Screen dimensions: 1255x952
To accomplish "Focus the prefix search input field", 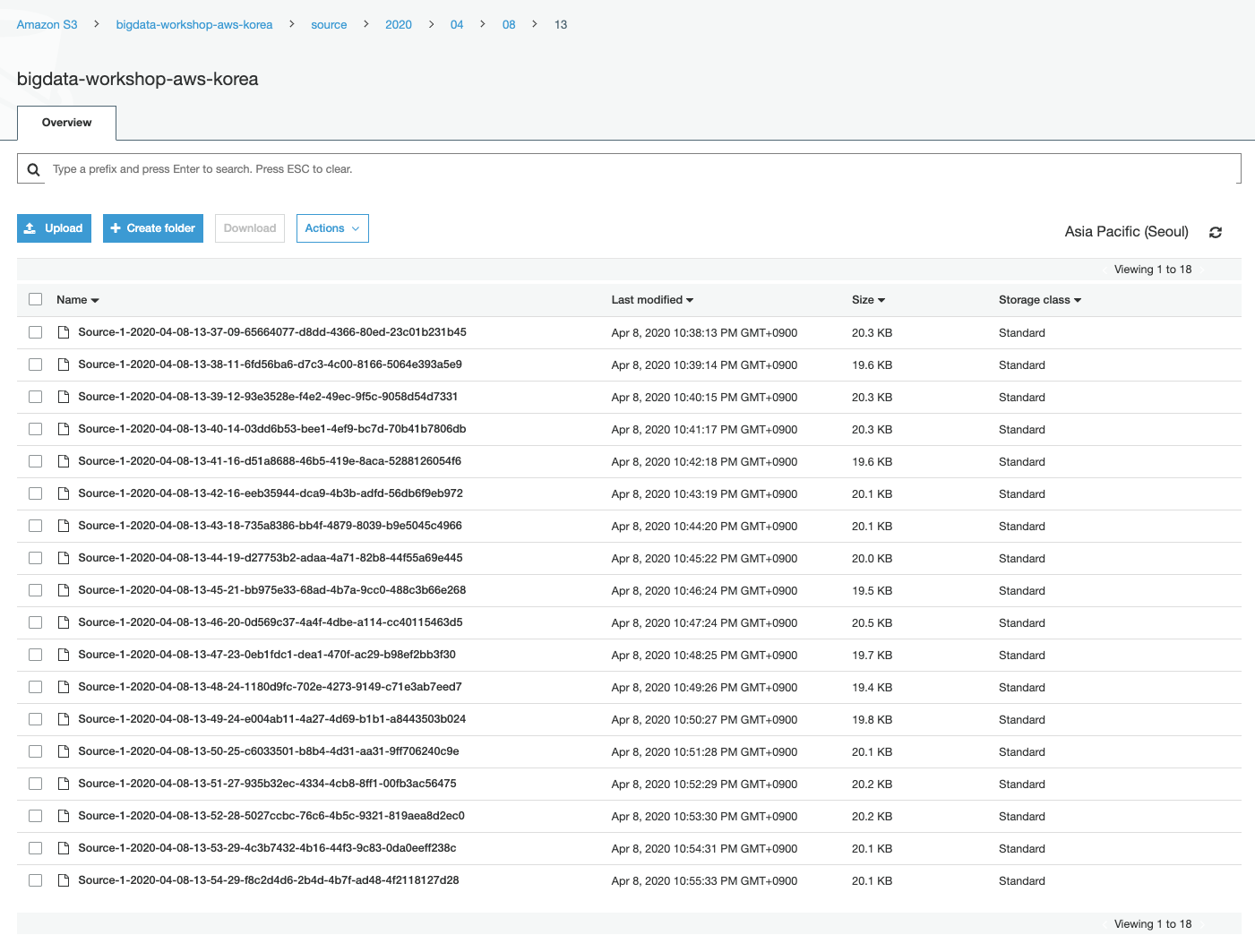I will tap(627, 169).
